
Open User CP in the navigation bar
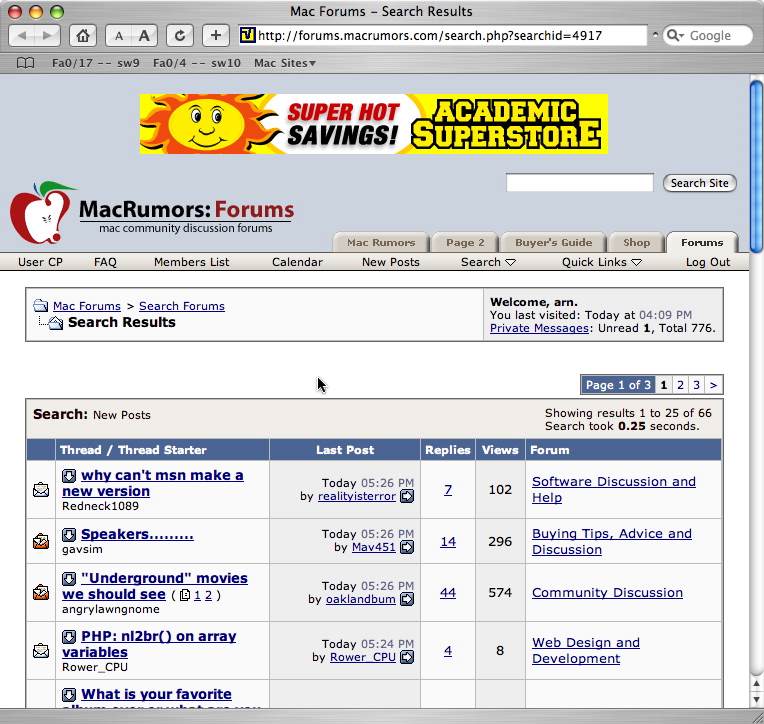click(40, 262)
